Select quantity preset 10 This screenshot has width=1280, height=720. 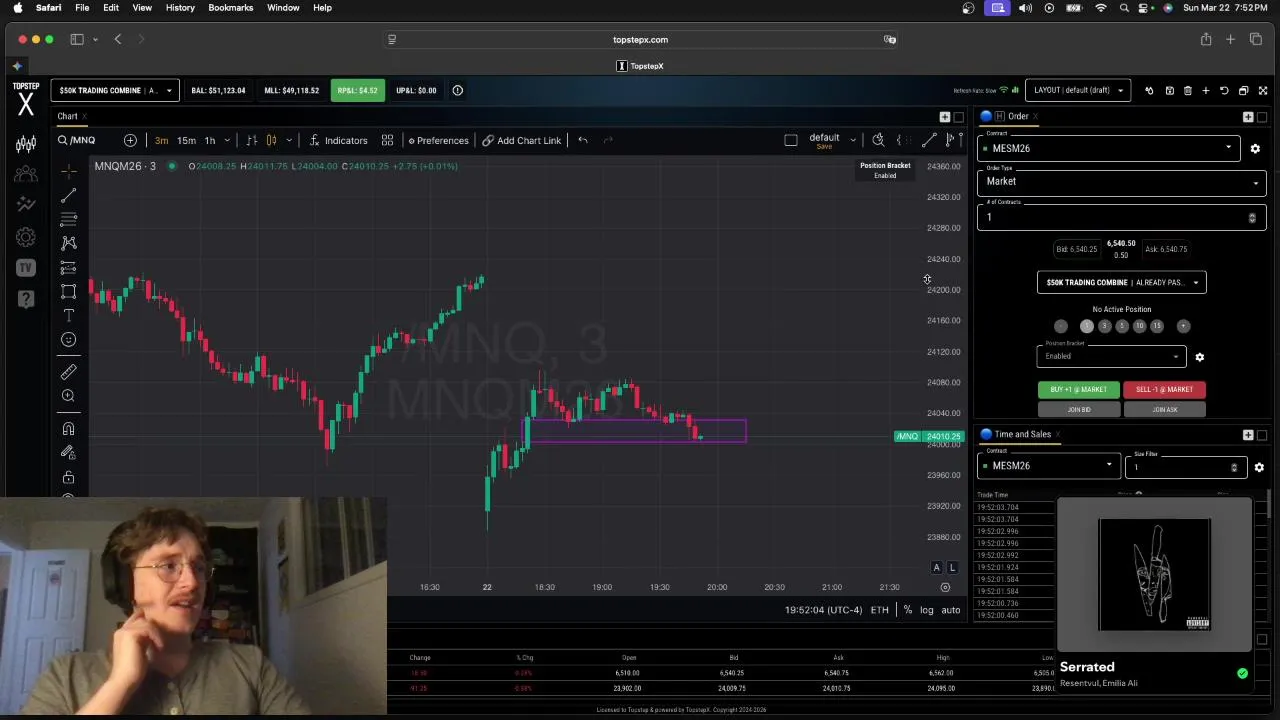coord(1139,326)
